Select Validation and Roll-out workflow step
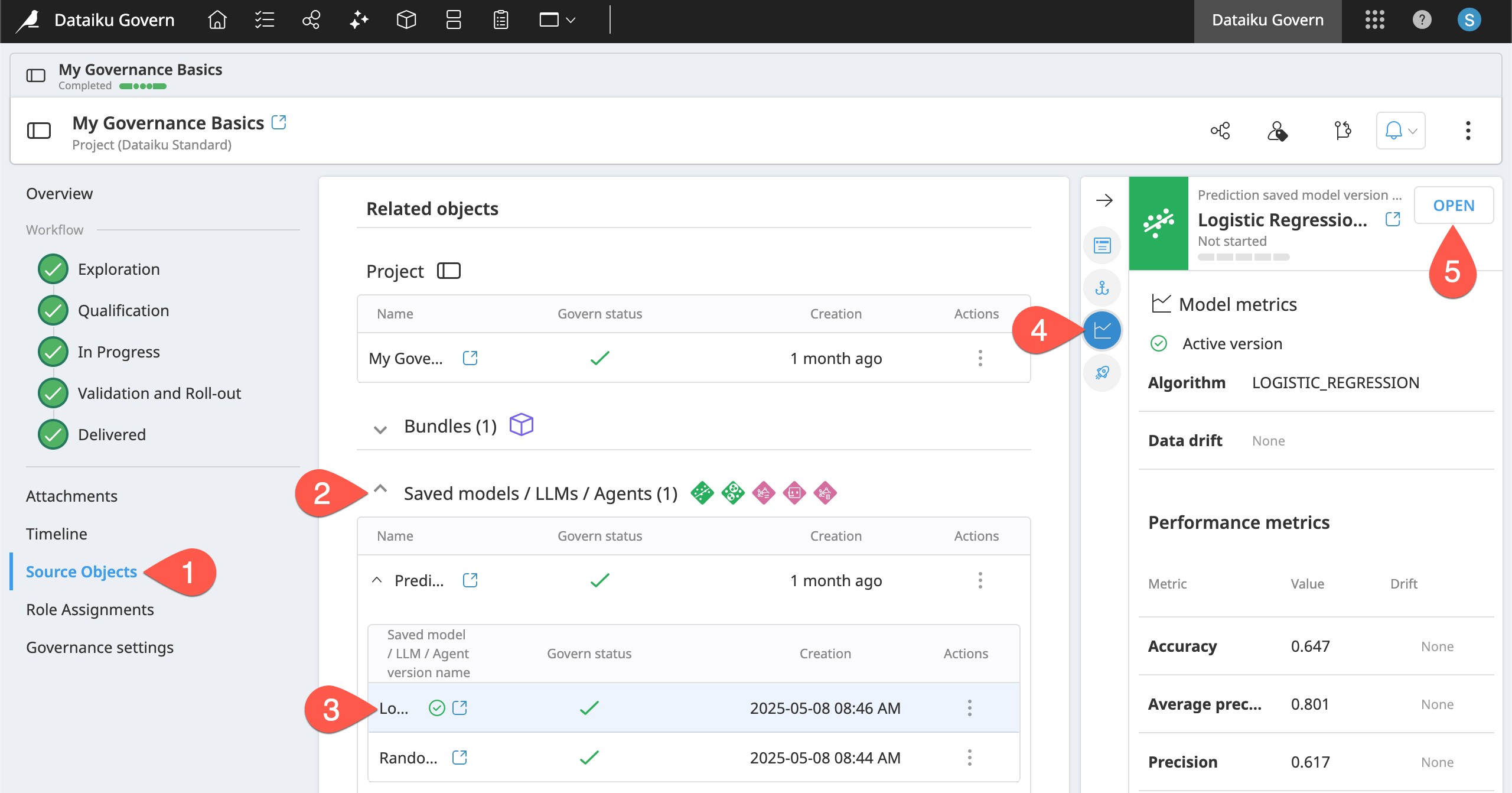 pyautogui.click(x=140, y=393)
